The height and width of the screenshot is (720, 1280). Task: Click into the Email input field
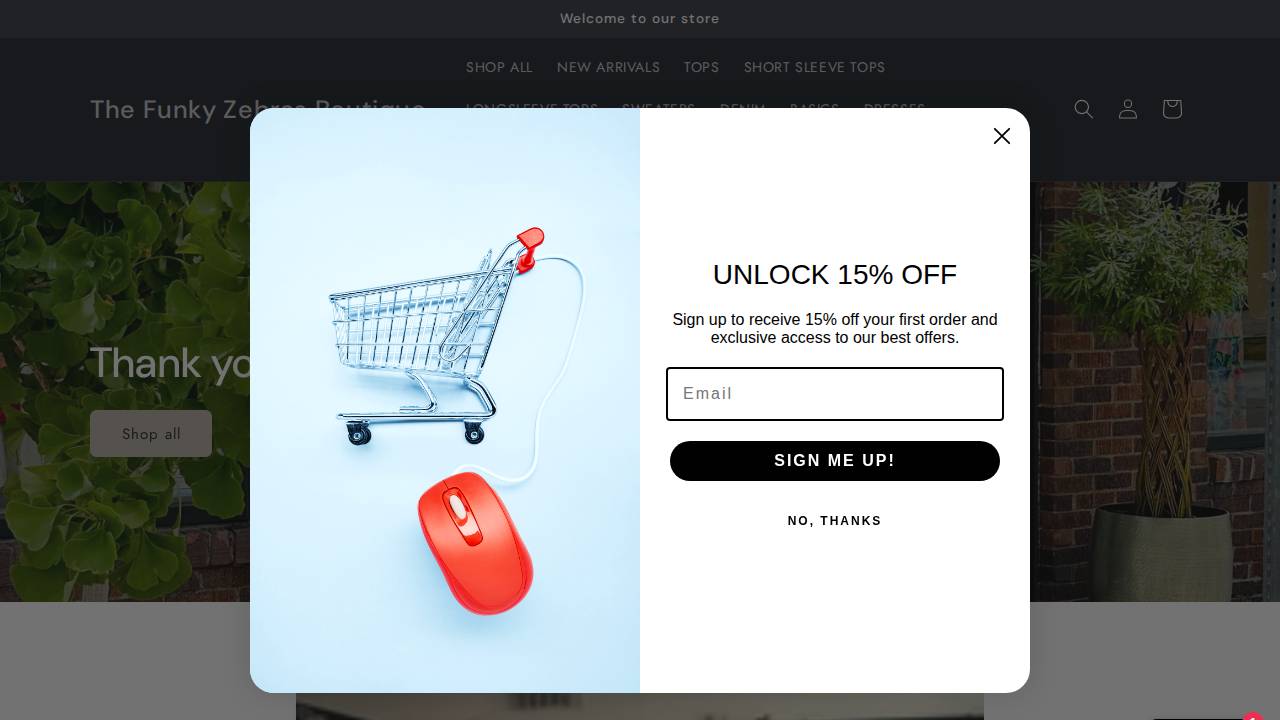tap(834, 394)
